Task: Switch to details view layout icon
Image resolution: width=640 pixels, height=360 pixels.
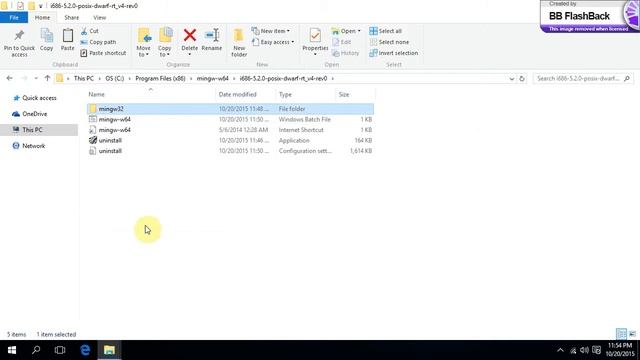Action: 621,334
